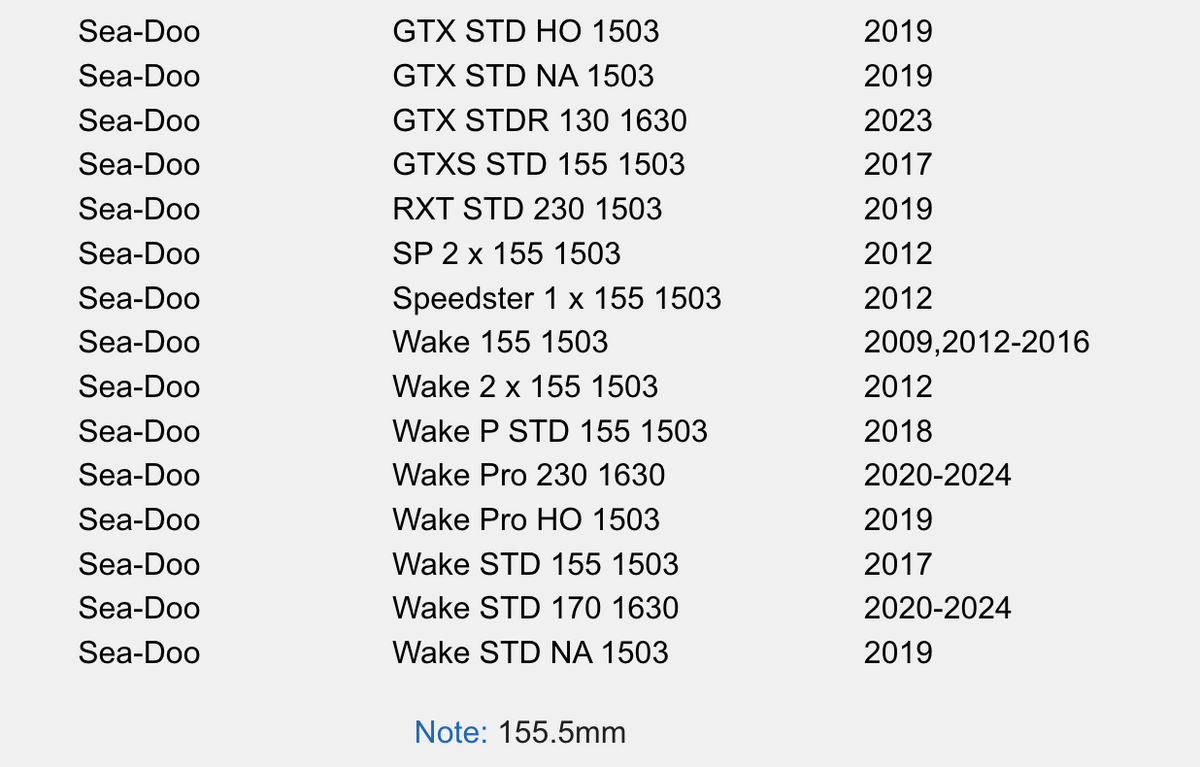Select the Wake Pro 230 1630 model
This screenshot has width=1200, height=767.
pyautogui.click(x=528, y=475)
